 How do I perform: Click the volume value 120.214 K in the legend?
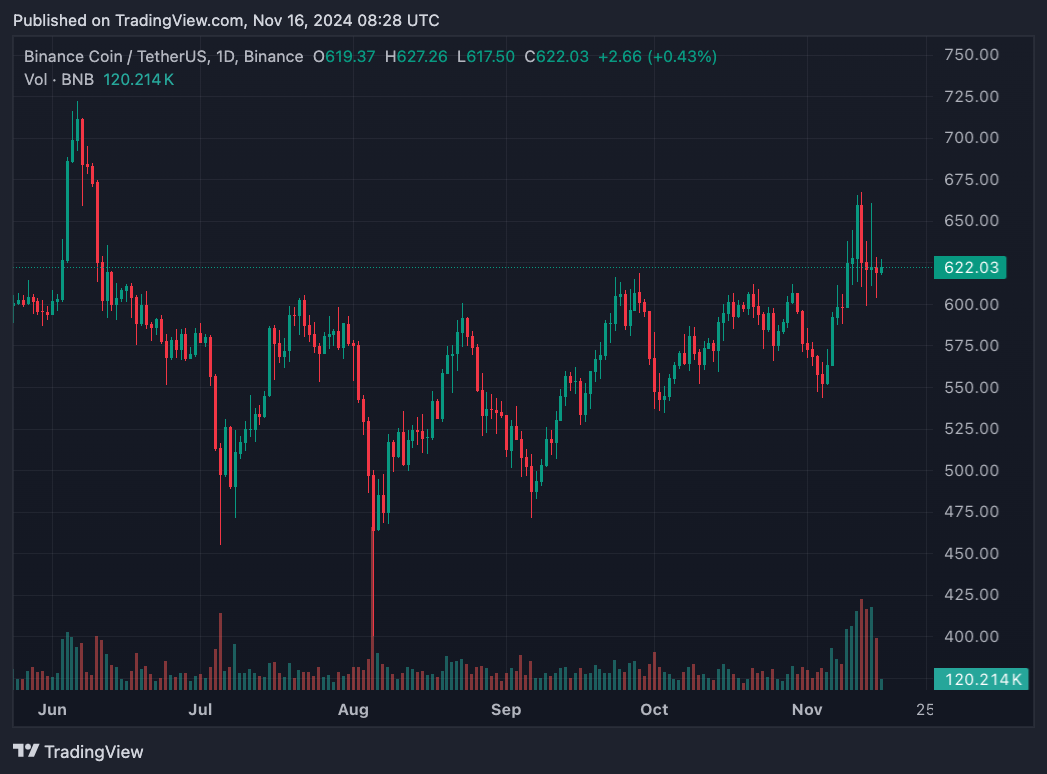(138, 79)
